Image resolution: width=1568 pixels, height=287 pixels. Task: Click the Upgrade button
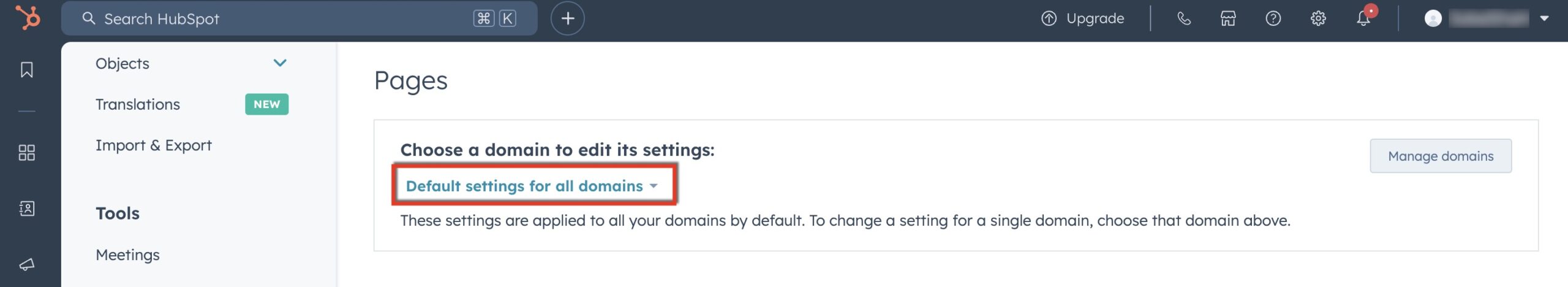point(1083,18)
